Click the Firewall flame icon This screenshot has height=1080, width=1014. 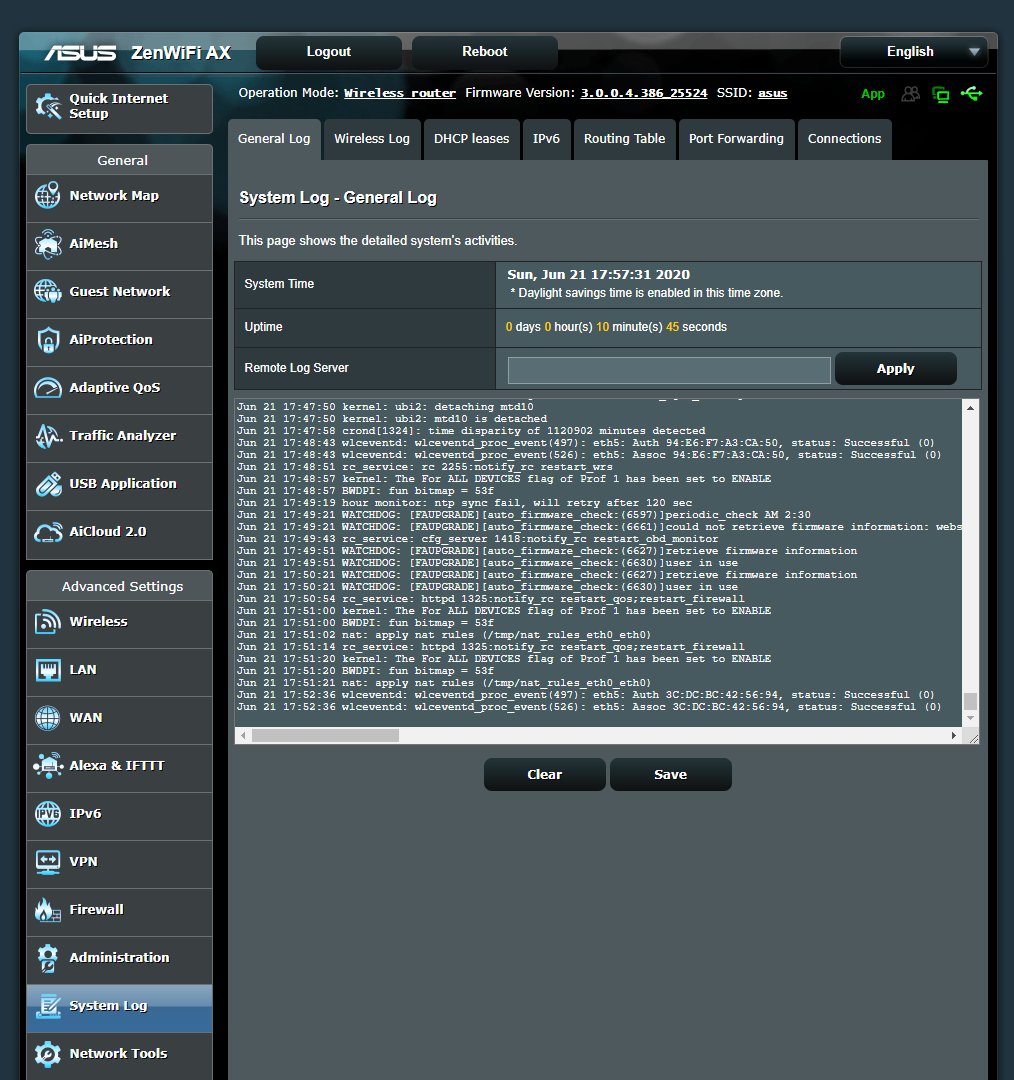tap(48, 909)
